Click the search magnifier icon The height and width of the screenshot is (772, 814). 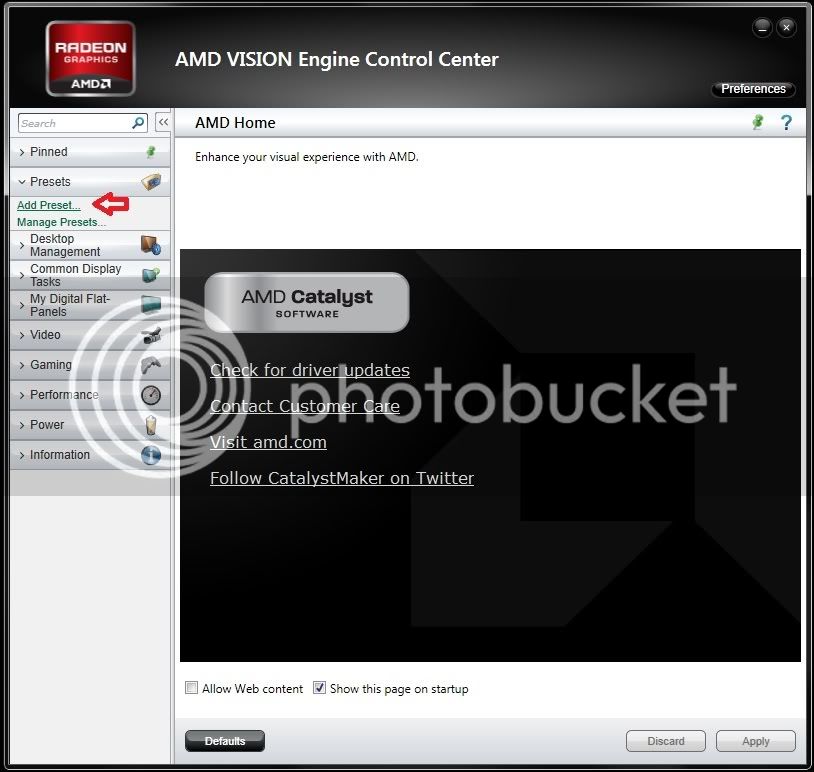[x=138, y=123]
